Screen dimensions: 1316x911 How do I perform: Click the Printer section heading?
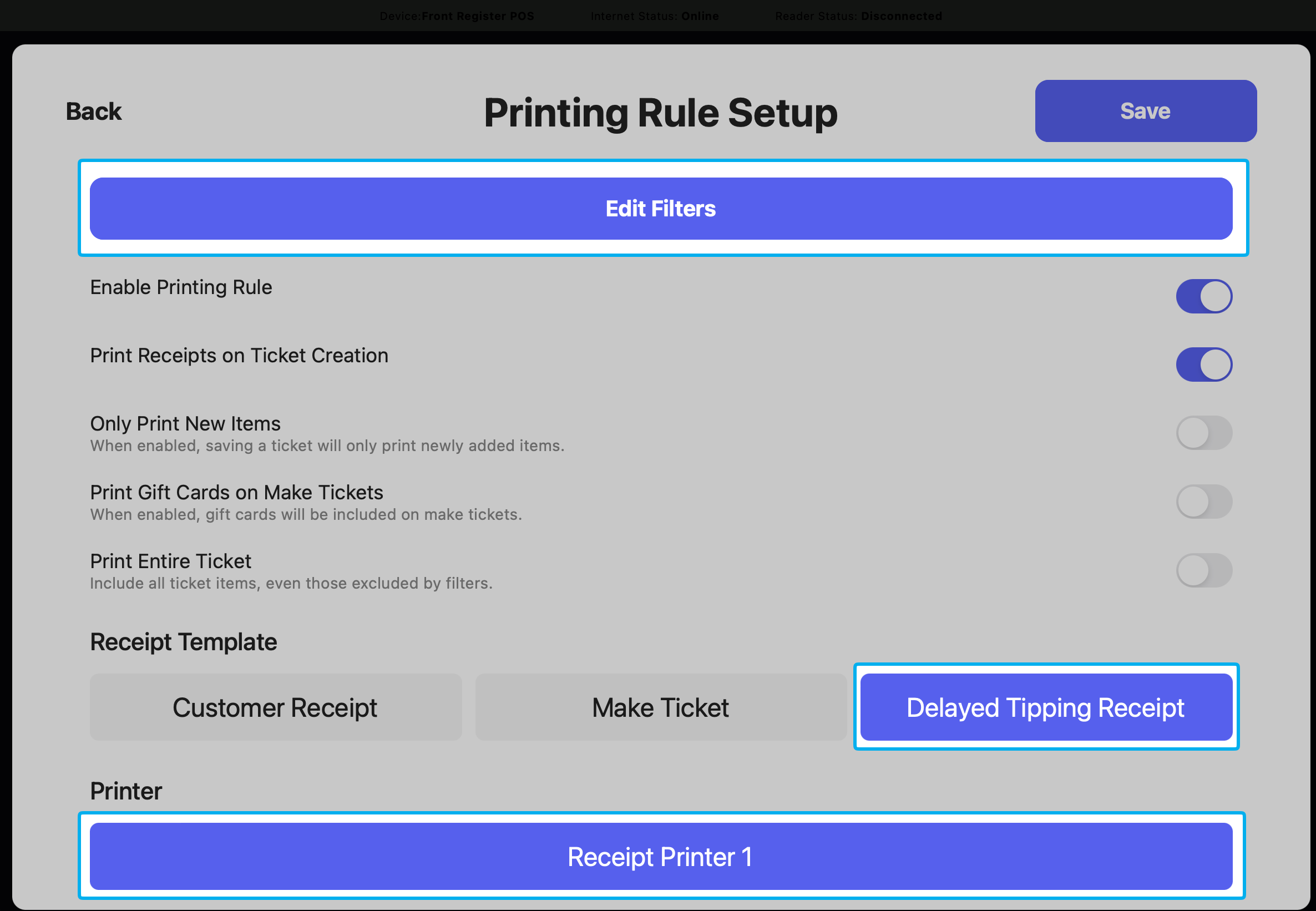click(126, 791)
